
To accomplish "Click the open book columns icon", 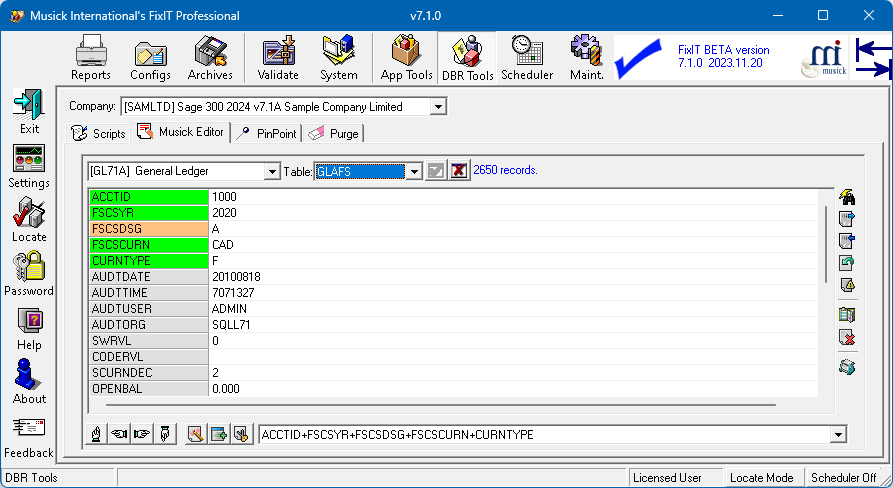I will (x=847, y=314).
